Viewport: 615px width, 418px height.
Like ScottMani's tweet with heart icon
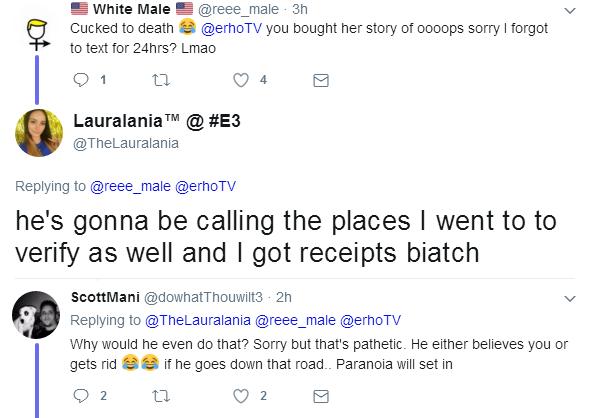[x=241, y=398]
